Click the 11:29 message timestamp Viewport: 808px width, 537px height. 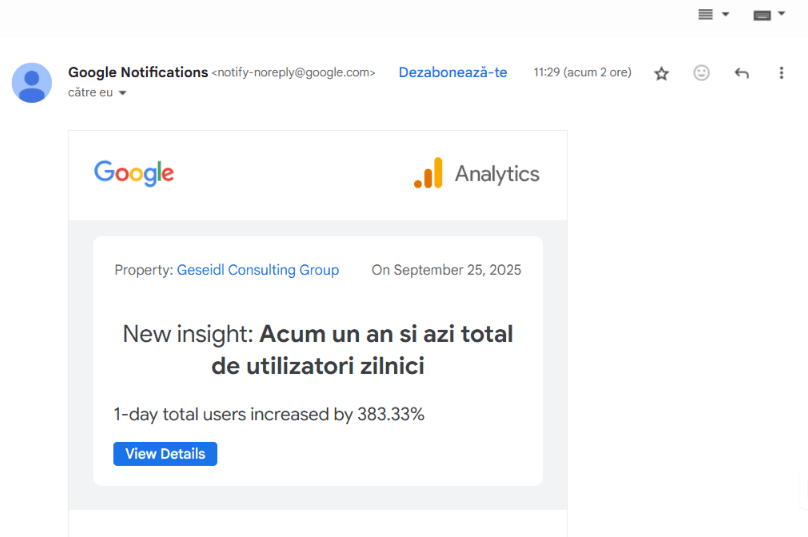coord(582,73)
